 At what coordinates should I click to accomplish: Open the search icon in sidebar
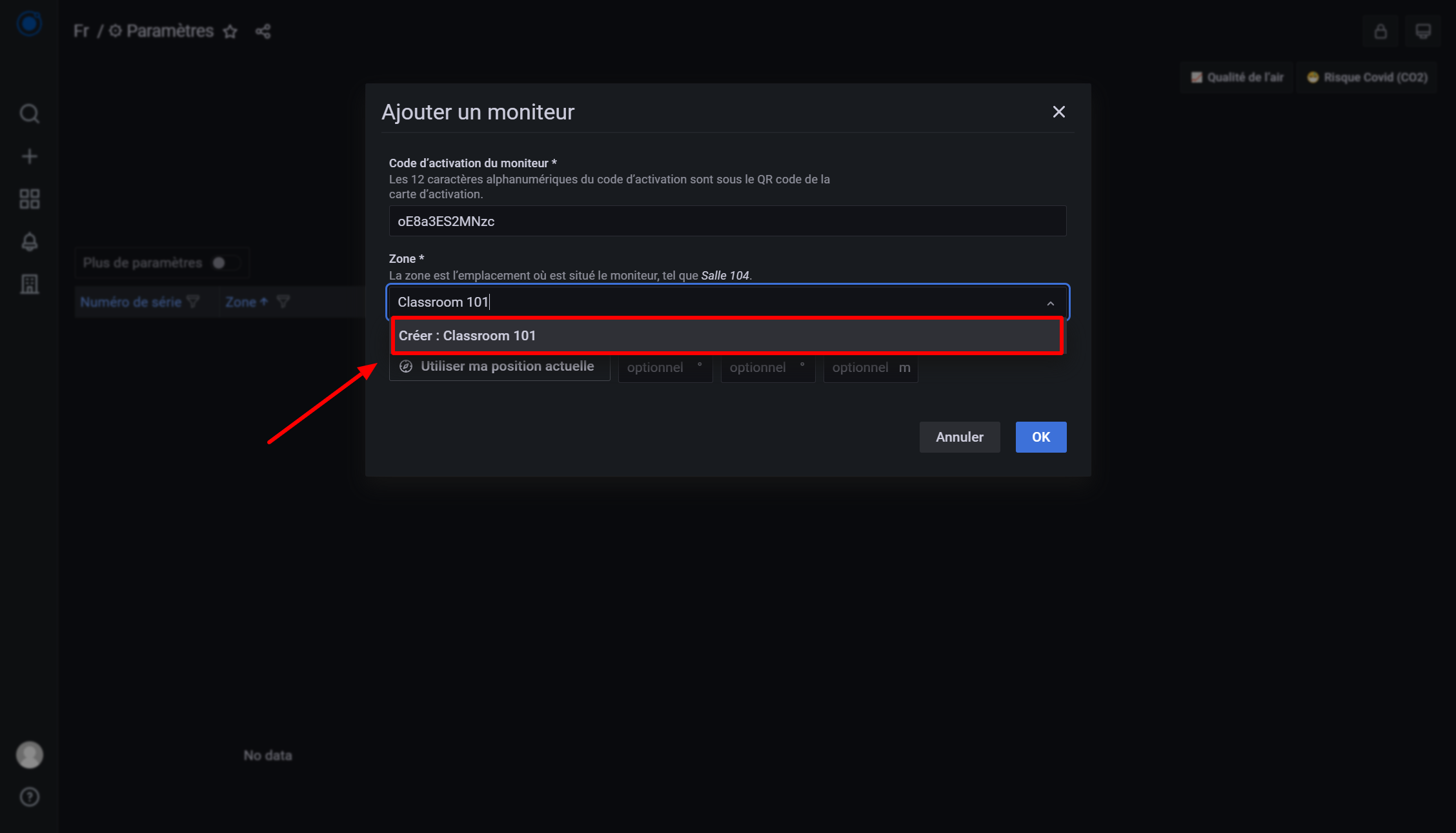[x=29, y=114]
